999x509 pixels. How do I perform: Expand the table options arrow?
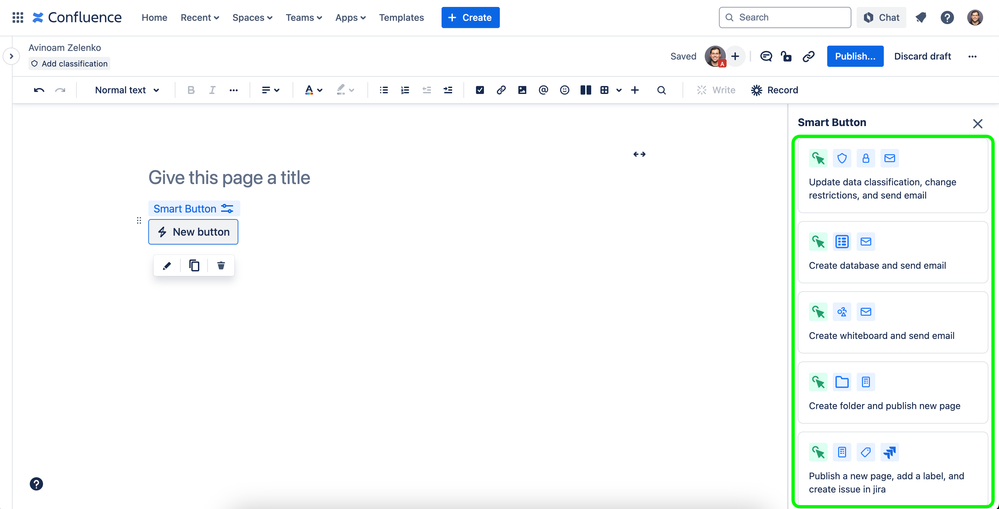click(619, 90)
